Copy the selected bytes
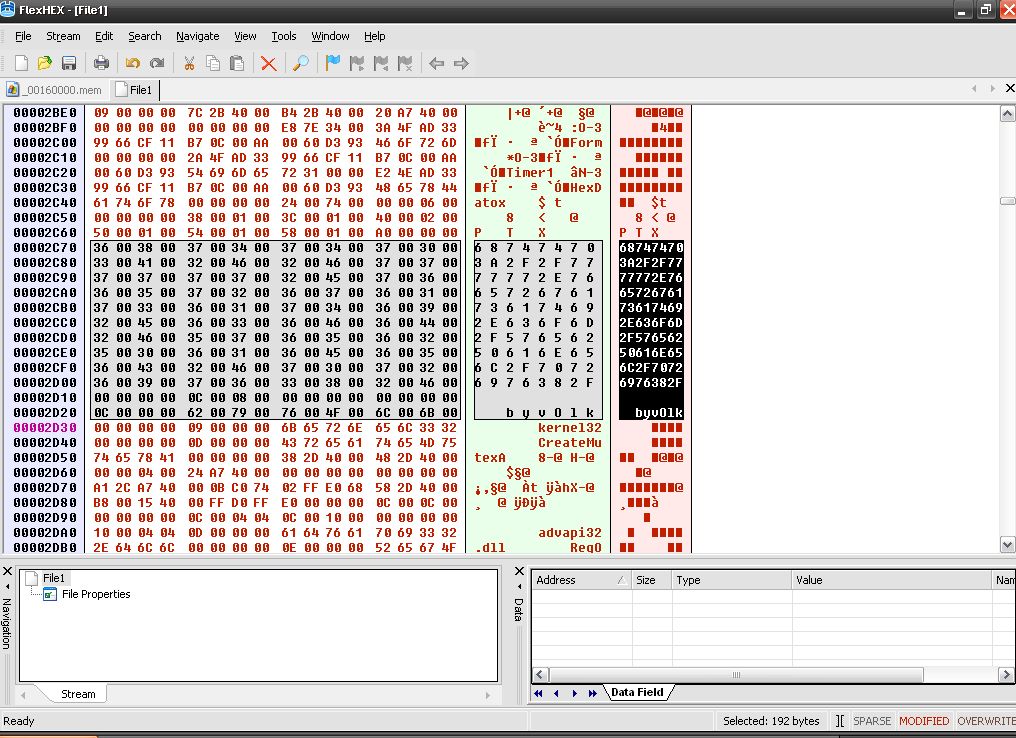 (213, 63)
